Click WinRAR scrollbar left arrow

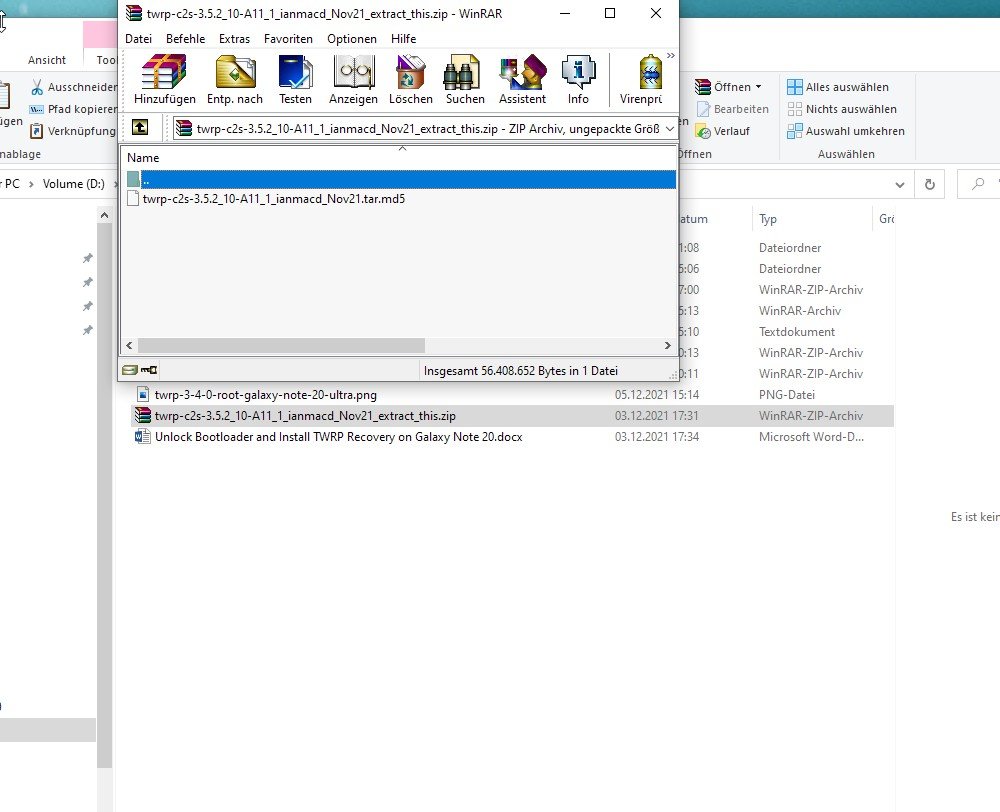(129, 346)
